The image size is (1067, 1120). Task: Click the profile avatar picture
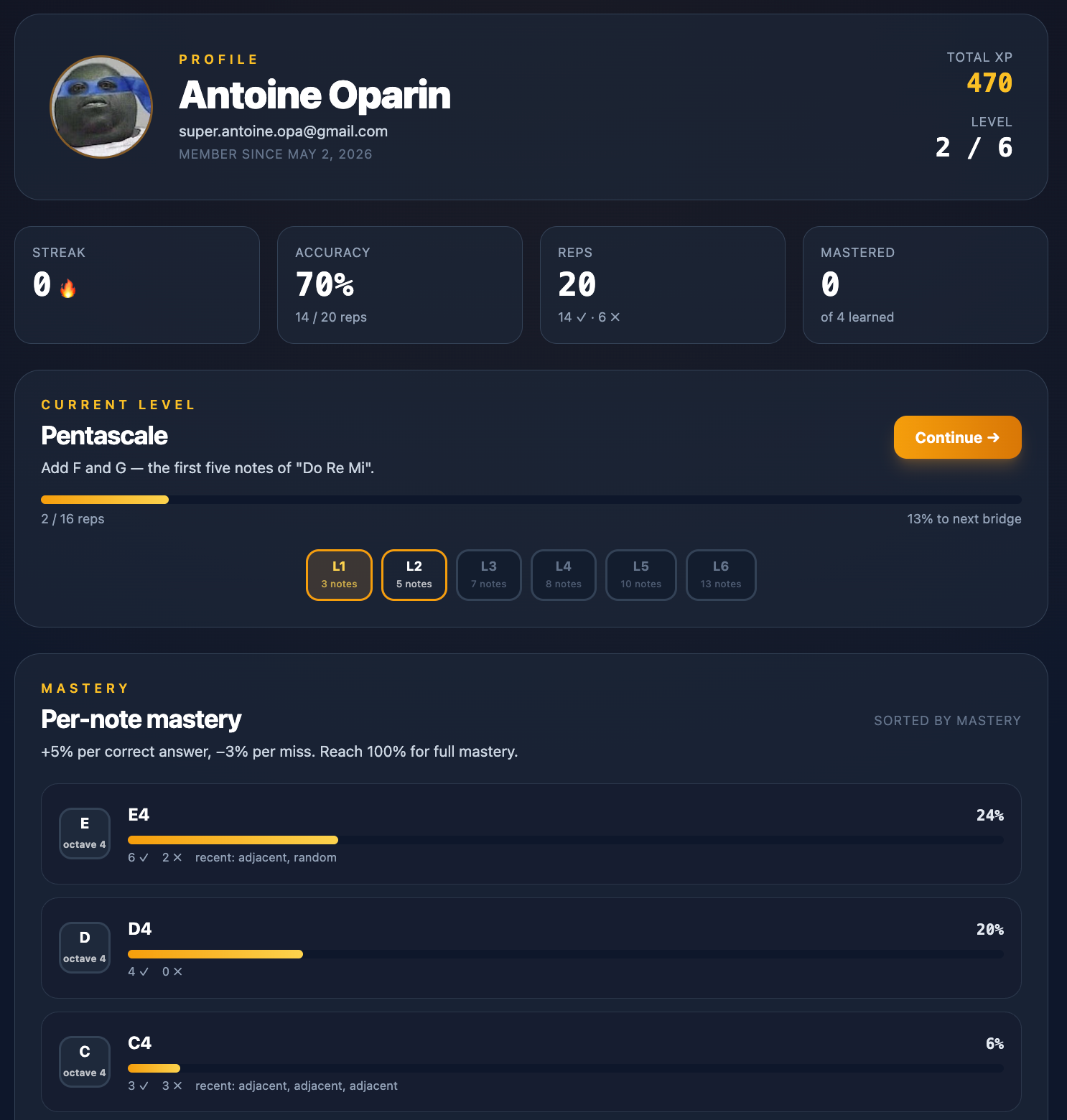pyautogui.click(x=101, y=107)
